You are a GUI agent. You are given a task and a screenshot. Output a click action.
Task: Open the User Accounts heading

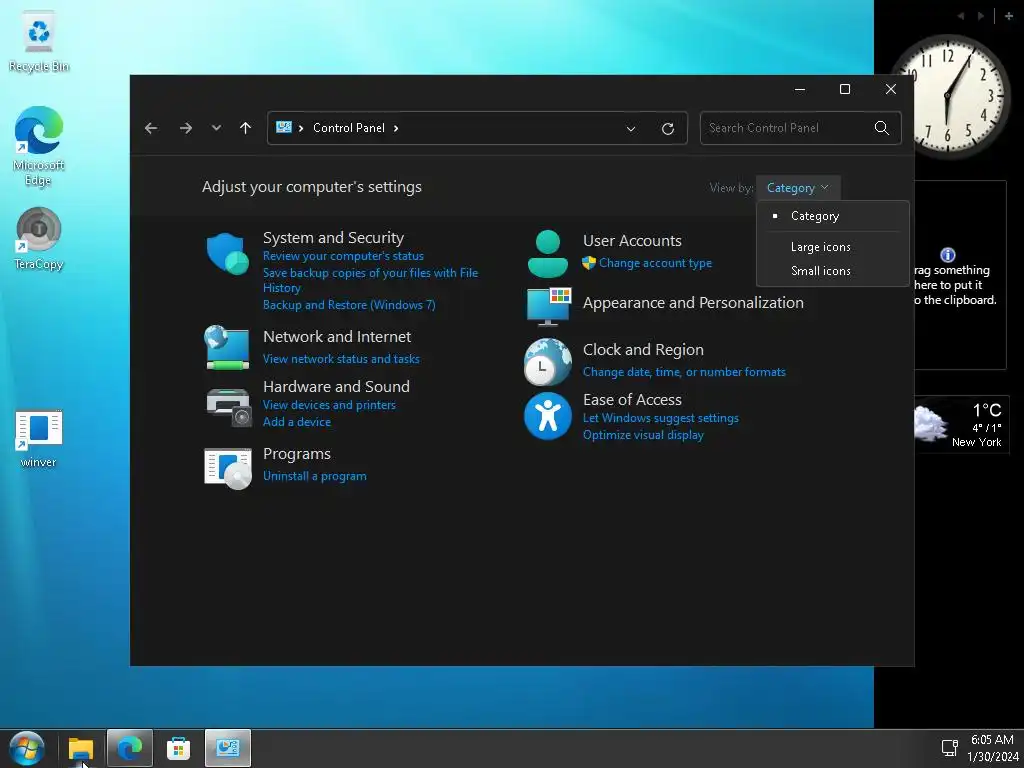(x=632, y=241)
